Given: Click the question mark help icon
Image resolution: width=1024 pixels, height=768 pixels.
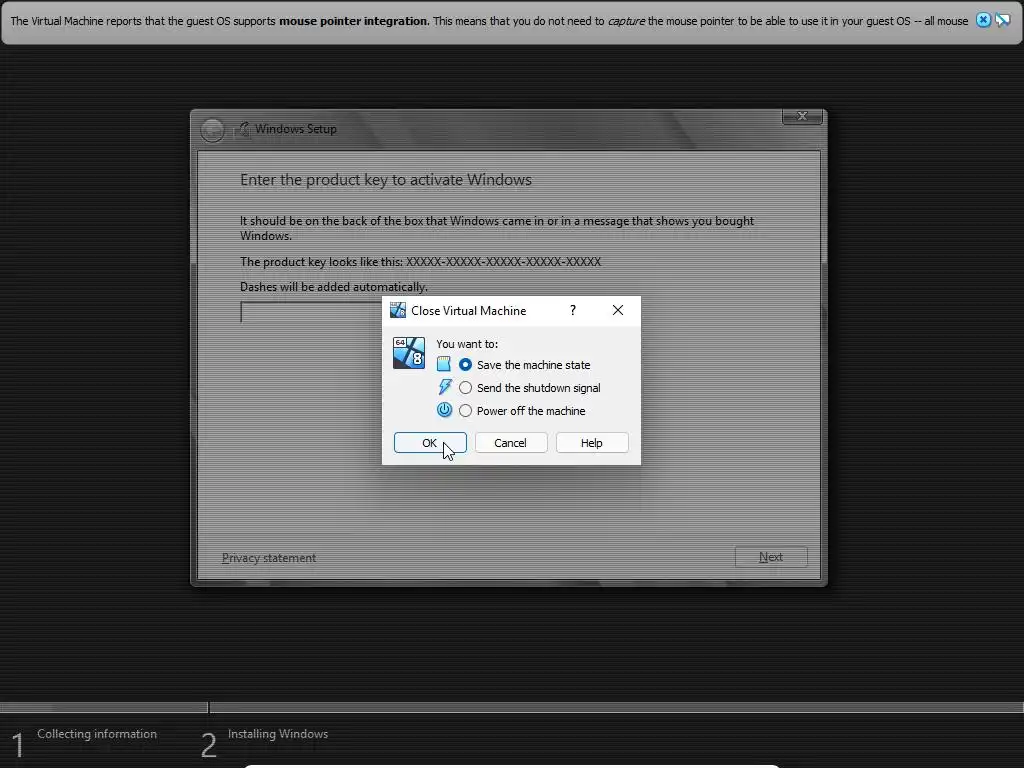Looking at the screenshot, I should tap(573, 310).
